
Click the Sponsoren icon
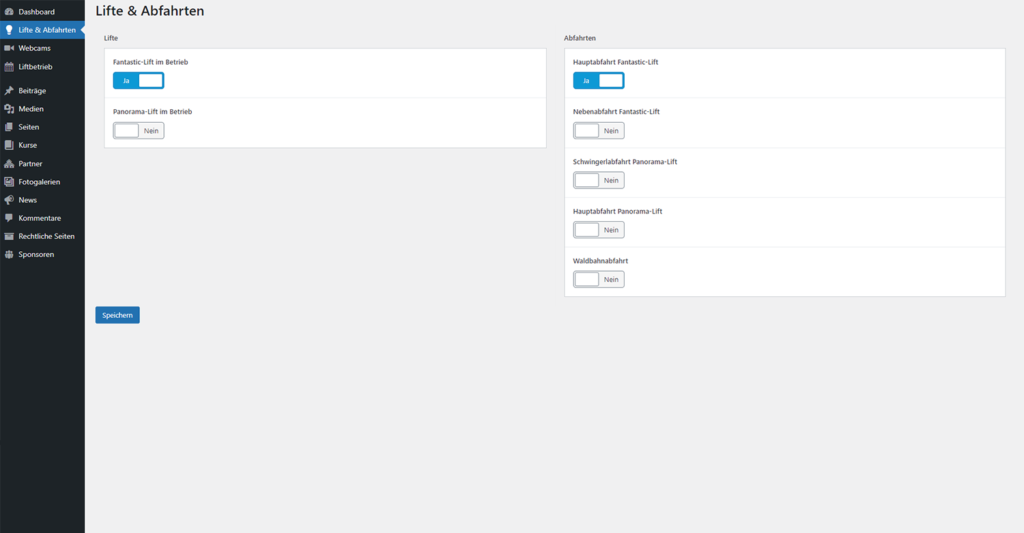pos(9,255)
